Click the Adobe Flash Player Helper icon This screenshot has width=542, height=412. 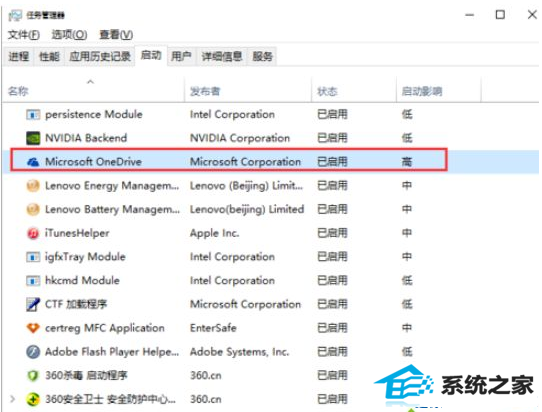point(33,352)
